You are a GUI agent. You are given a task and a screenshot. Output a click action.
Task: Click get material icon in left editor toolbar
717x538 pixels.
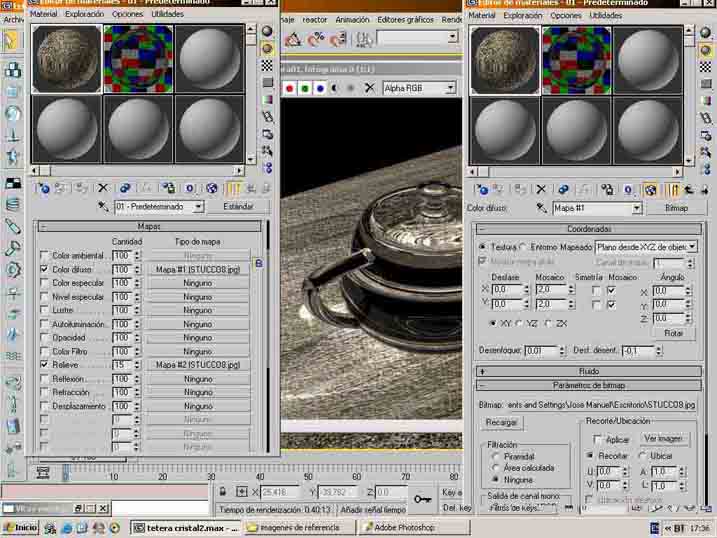[x=44, y=188]
